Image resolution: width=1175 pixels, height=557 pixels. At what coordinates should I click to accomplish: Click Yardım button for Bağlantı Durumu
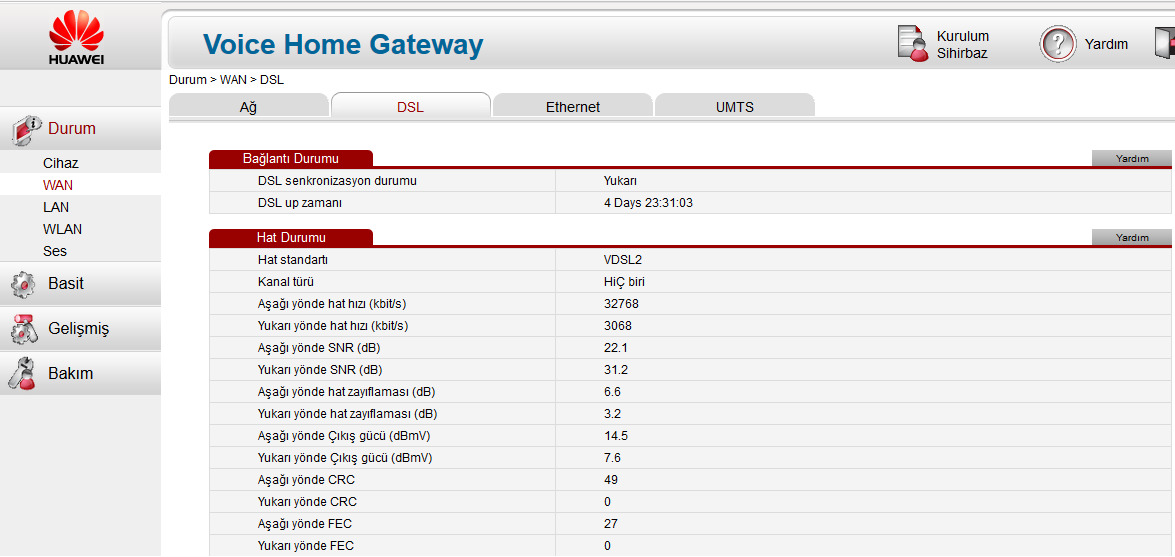pyautogui.click(x=1132, y=158)
